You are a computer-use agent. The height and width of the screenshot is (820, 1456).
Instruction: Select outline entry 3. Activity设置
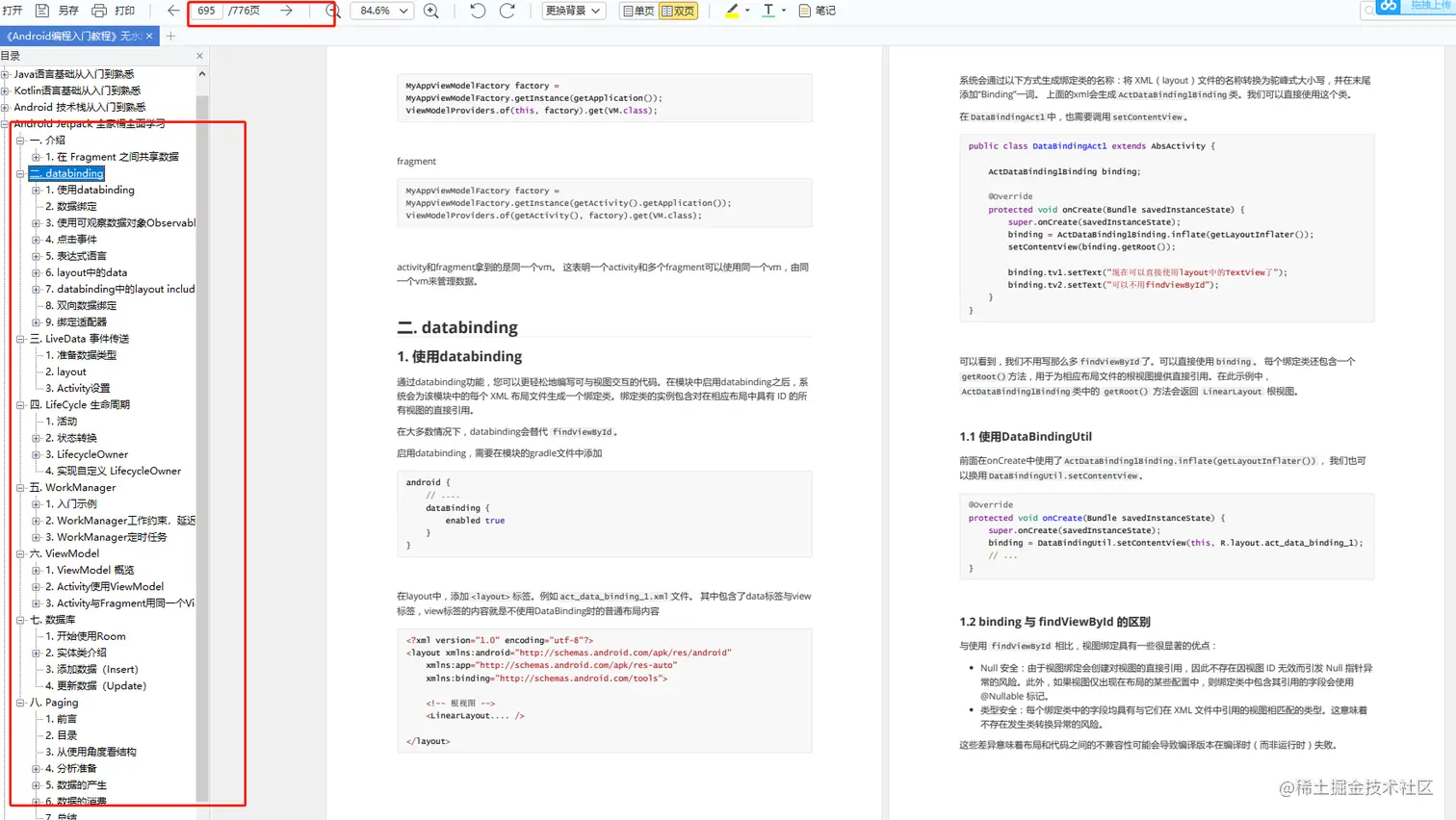point(78,388)
